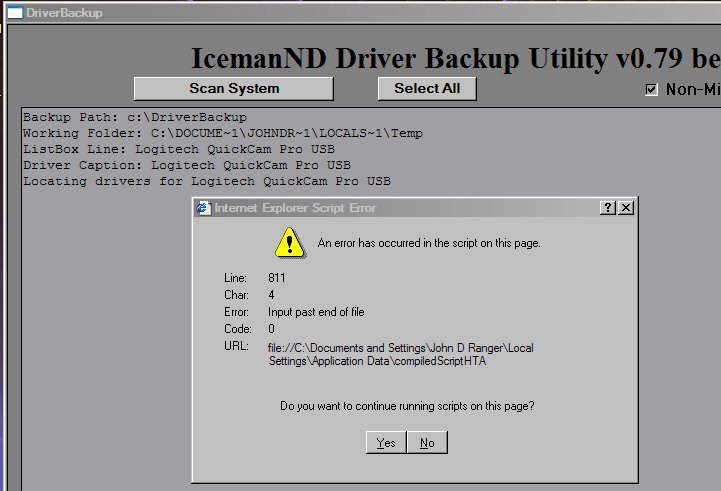The height and width of the screenshot is (491, 721).
Task: Click No to stop running scripts
Action: (x=427, y=442)
